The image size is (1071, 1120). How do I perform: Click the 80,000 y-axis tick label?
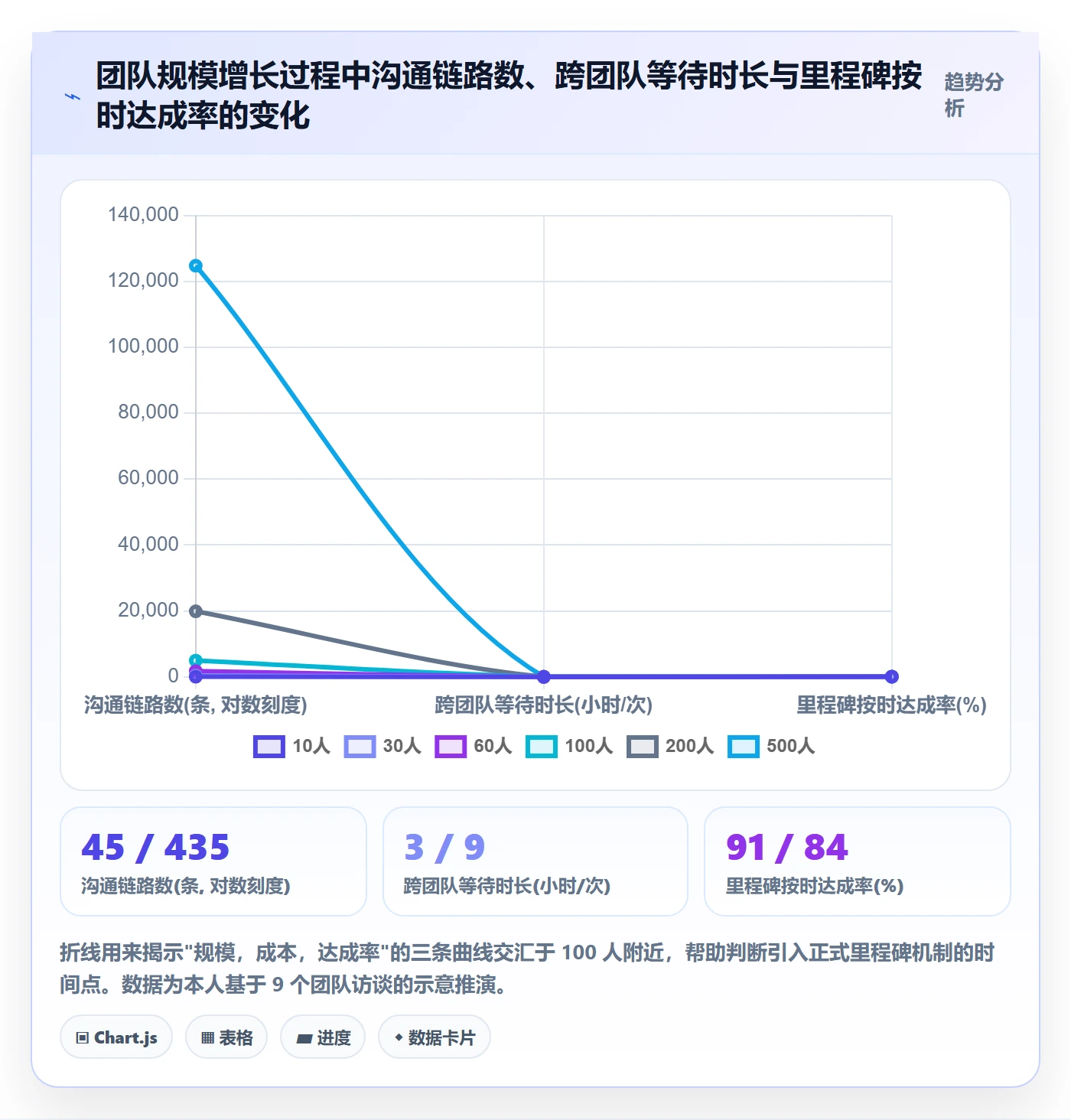(x=148, y=412)
